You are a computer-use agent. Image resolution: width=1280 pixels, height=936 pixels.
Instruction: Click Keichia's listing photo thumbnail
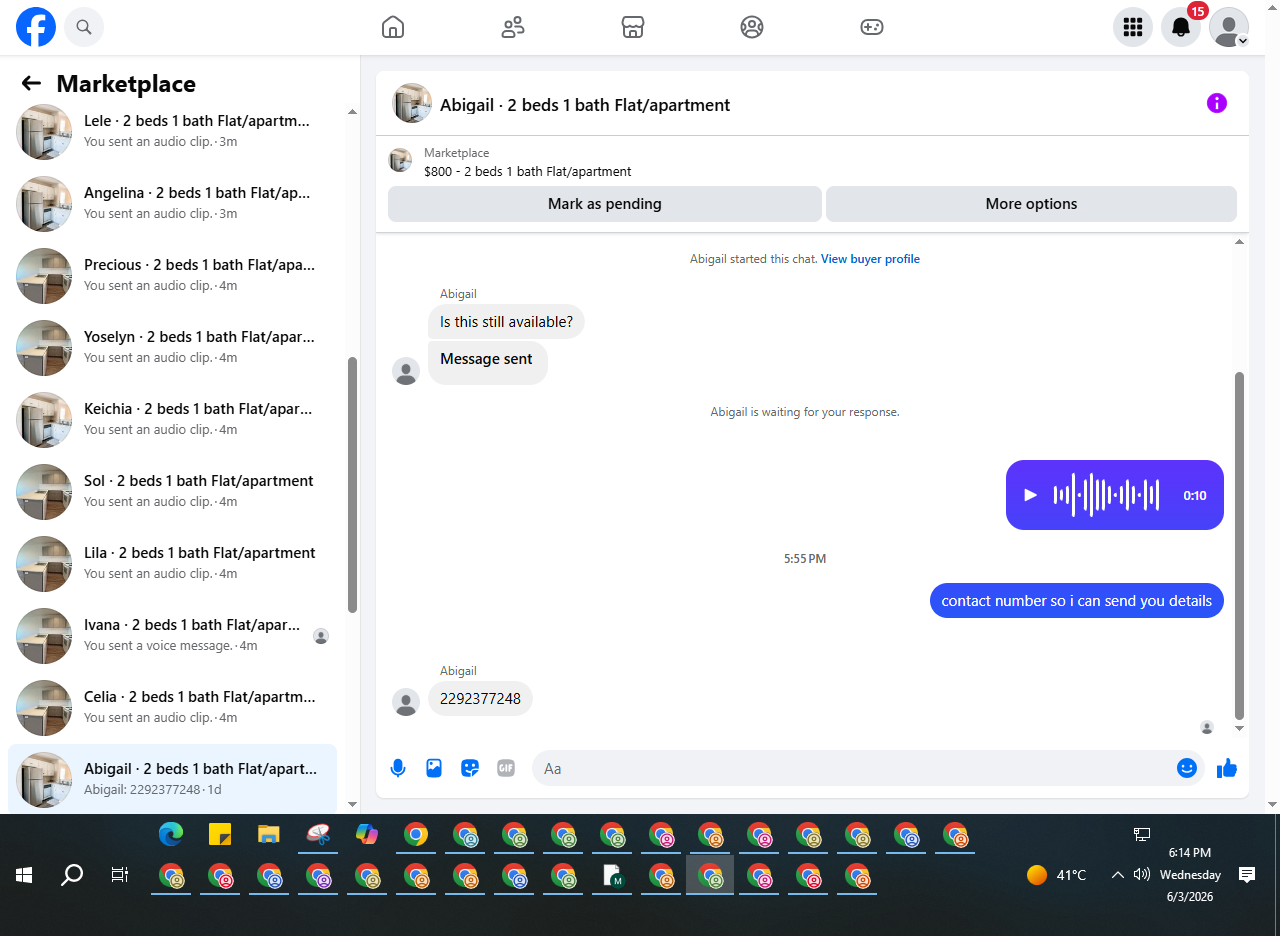click(44, 420)
